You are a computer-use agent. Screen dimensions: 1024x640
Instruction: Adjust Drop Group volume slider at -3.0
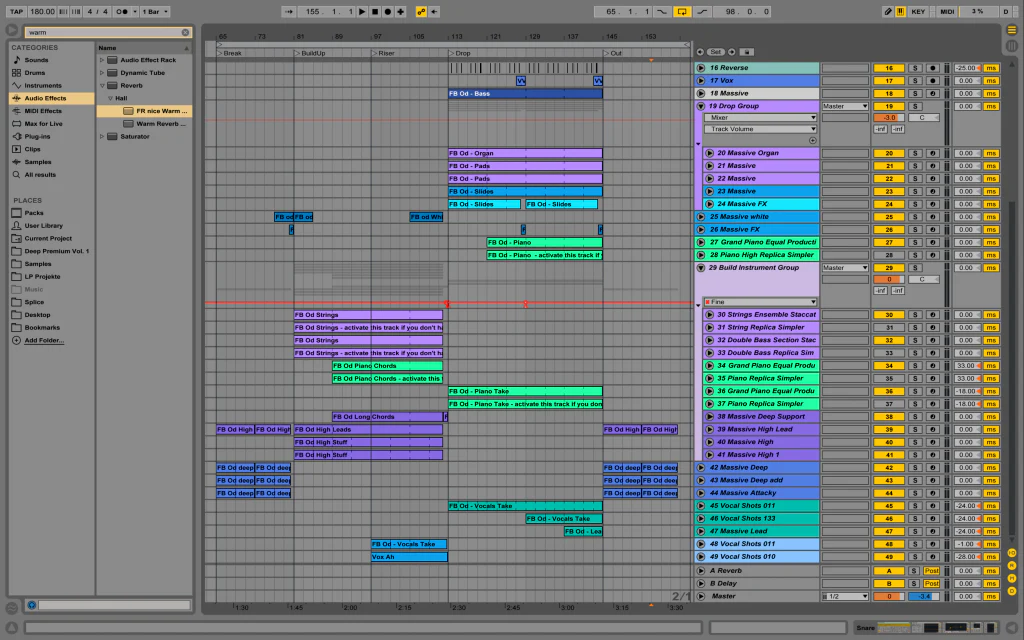tap(889, 118)
